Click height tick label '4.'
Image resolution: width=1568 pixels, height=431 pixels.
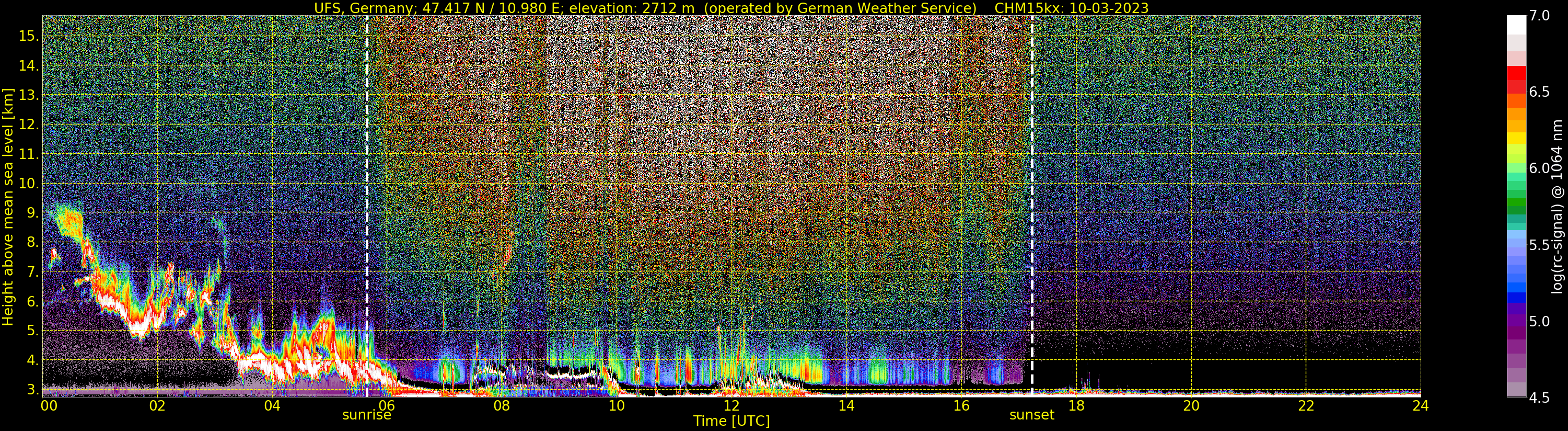[x=32, y=360]
